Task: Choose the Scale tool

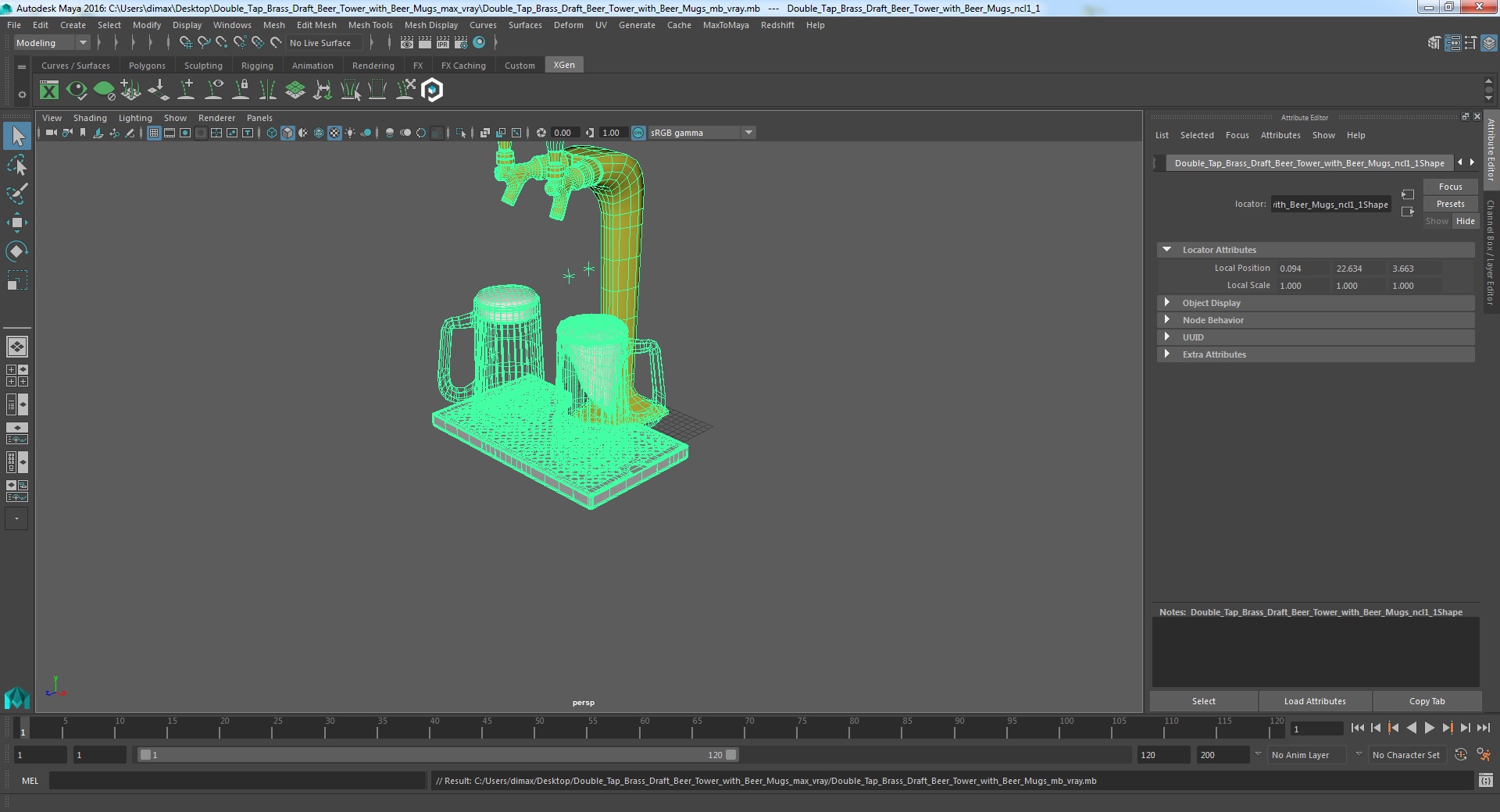Action: pos(17,280)
